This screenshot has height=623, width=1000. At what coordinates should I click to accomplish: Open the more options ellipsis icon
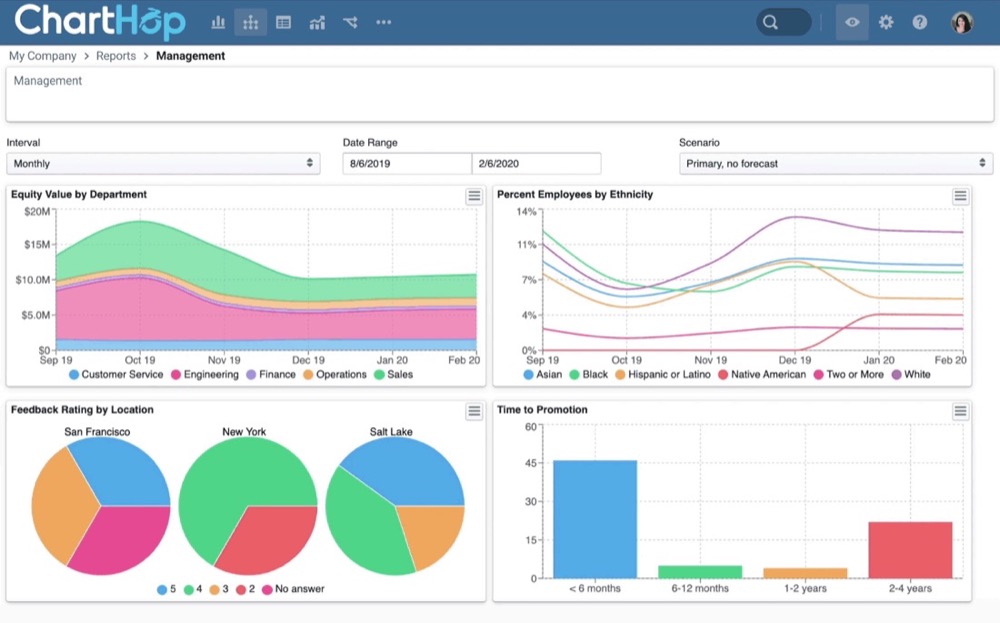pos(383,22)
